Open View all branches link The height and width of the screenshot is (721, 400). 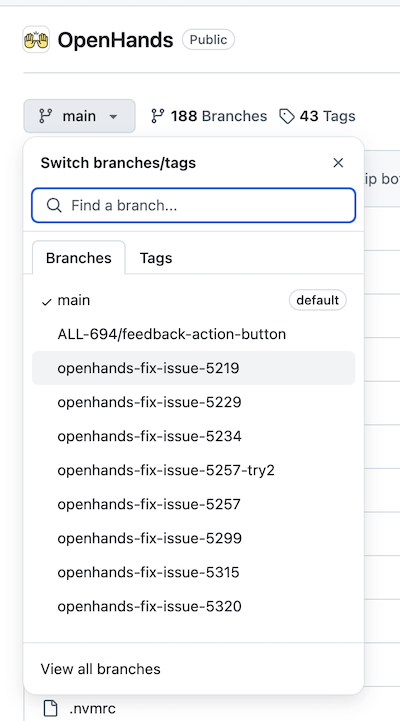pyautogui.click(x=101, y=669)
